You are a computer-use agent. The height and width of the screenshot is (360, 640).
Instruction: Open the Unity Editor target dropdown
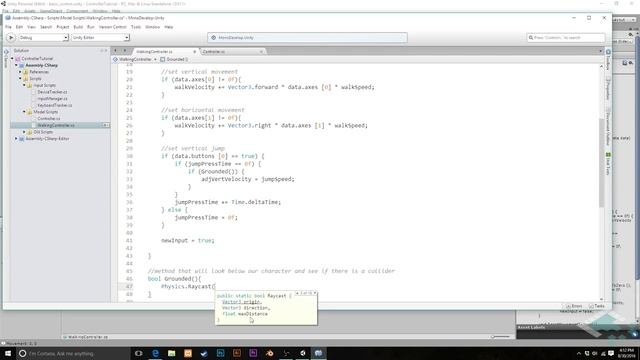point(100,38)
